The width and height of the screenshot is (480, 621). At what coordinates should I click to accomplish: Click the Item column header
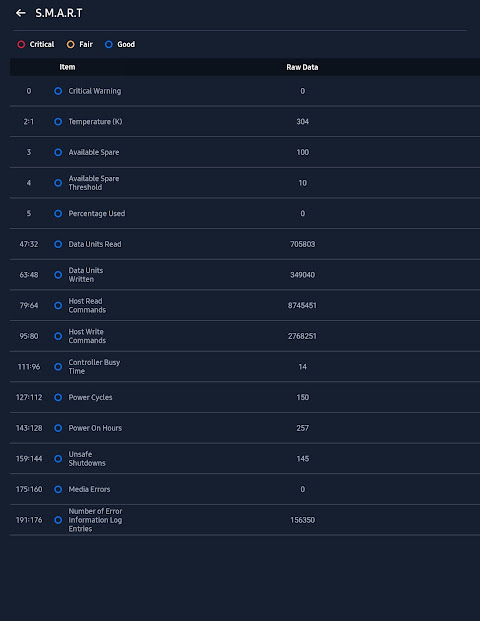pos(67,67)
